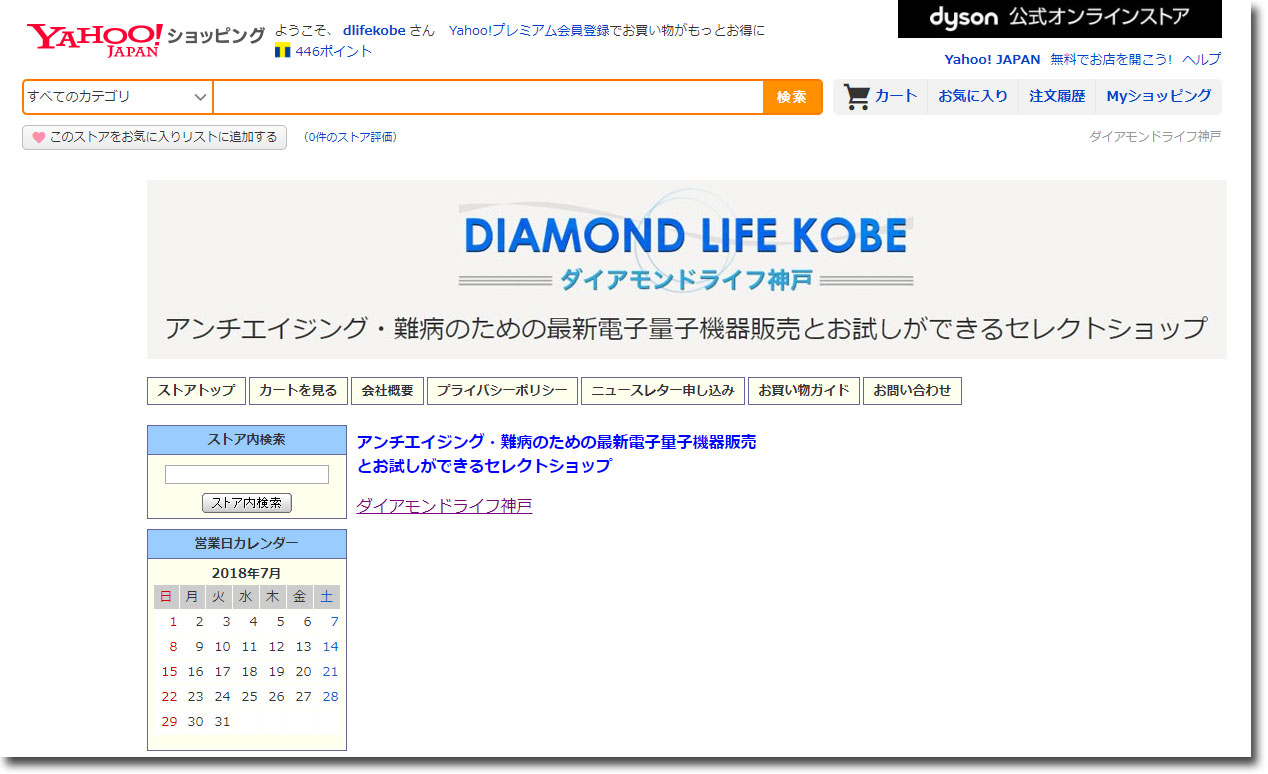Viewport: 1268px width, 774px height.
Task: Open プライバシーポリシー tab
Action: [502, 391]
